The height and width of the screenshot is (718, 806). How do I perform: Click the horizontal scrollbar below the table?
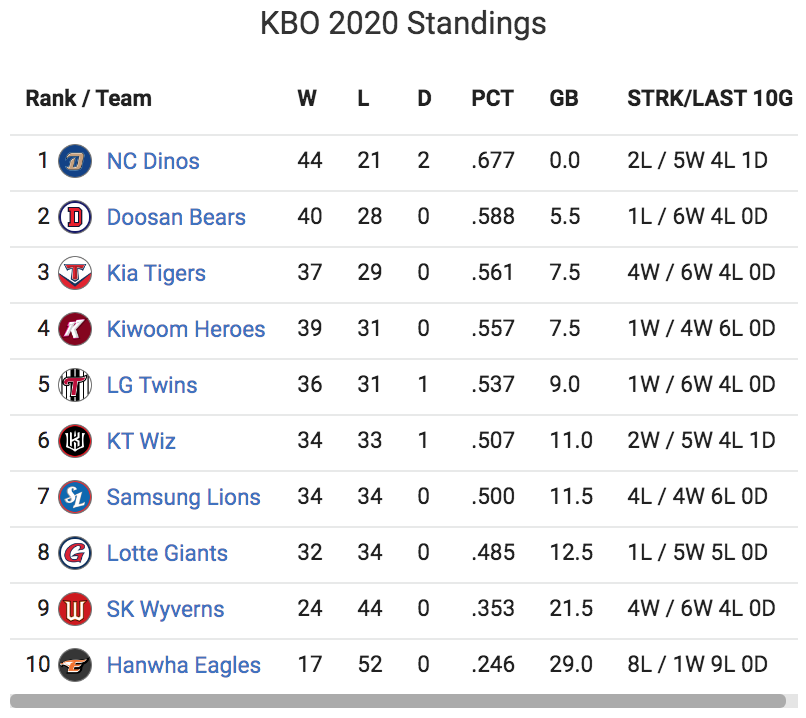[398, 701]
